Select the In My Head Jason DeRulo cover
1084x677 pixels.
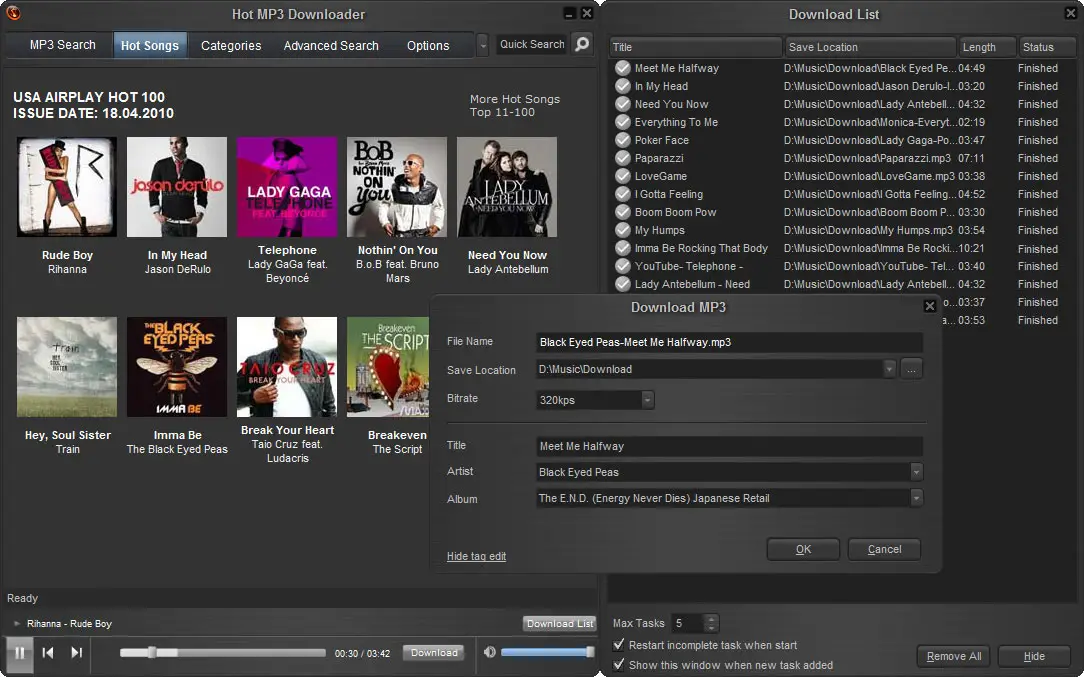click(177, 187)
